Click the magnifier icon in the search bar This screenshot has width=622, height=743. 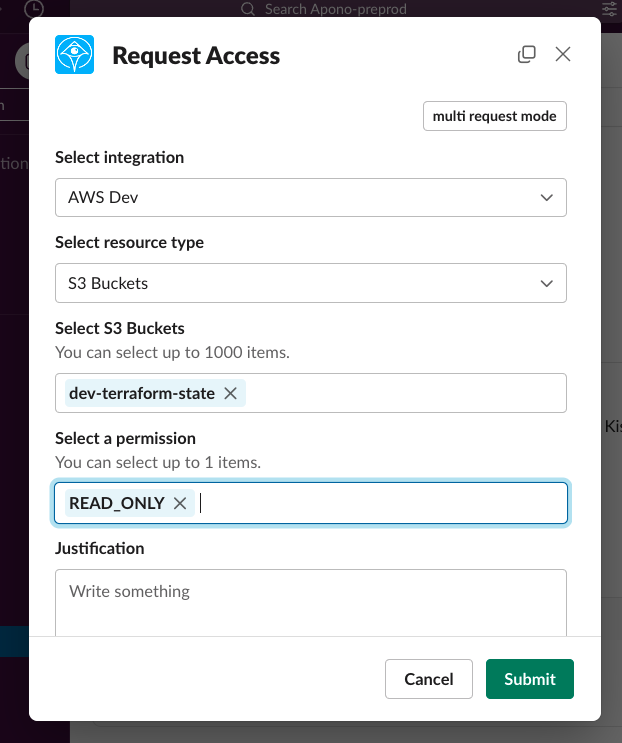coord(249,9)
